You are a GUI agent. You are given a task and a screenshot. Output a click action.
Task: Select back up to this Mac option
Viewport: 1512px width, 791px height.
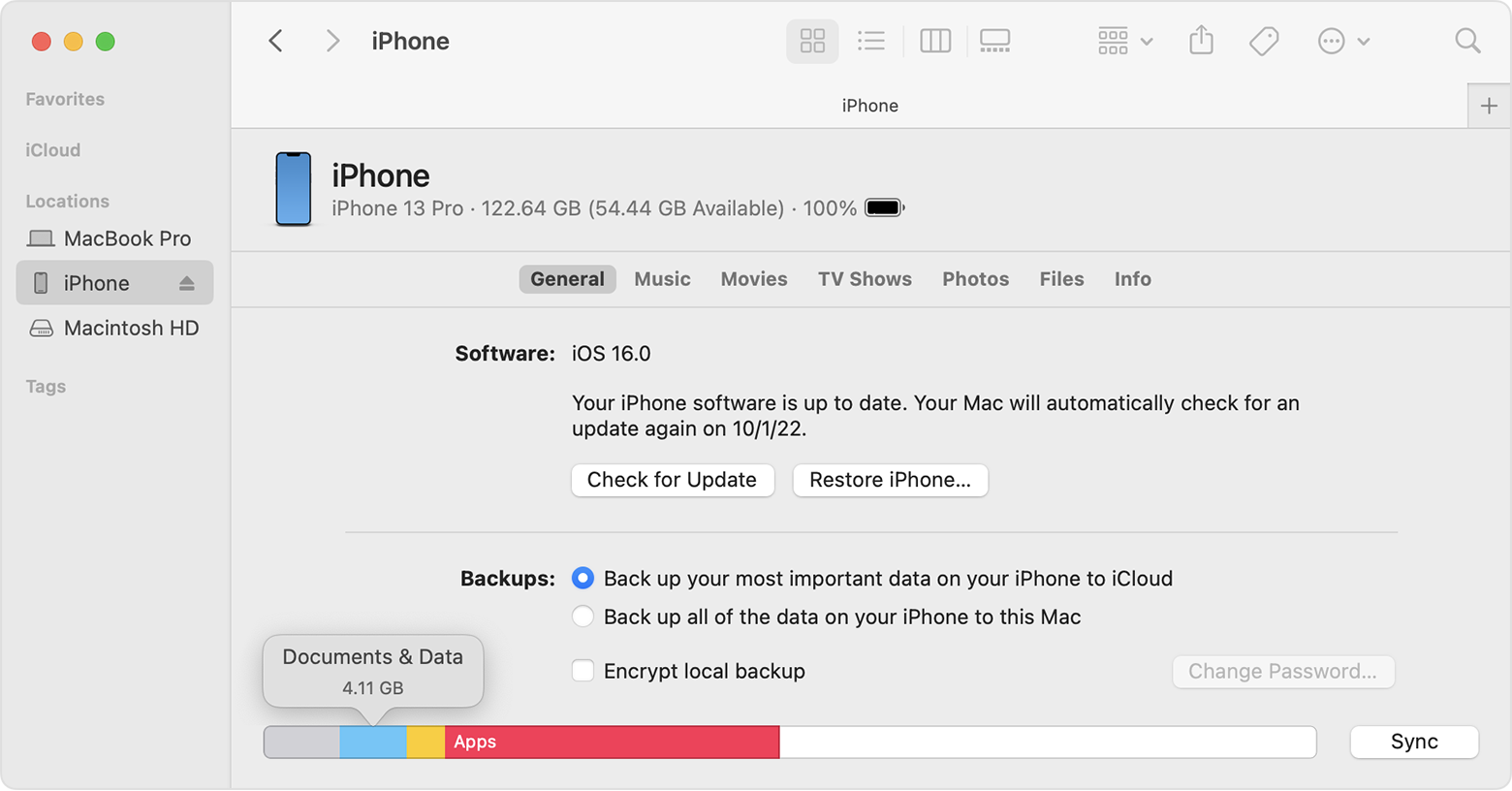pos(583,617)
